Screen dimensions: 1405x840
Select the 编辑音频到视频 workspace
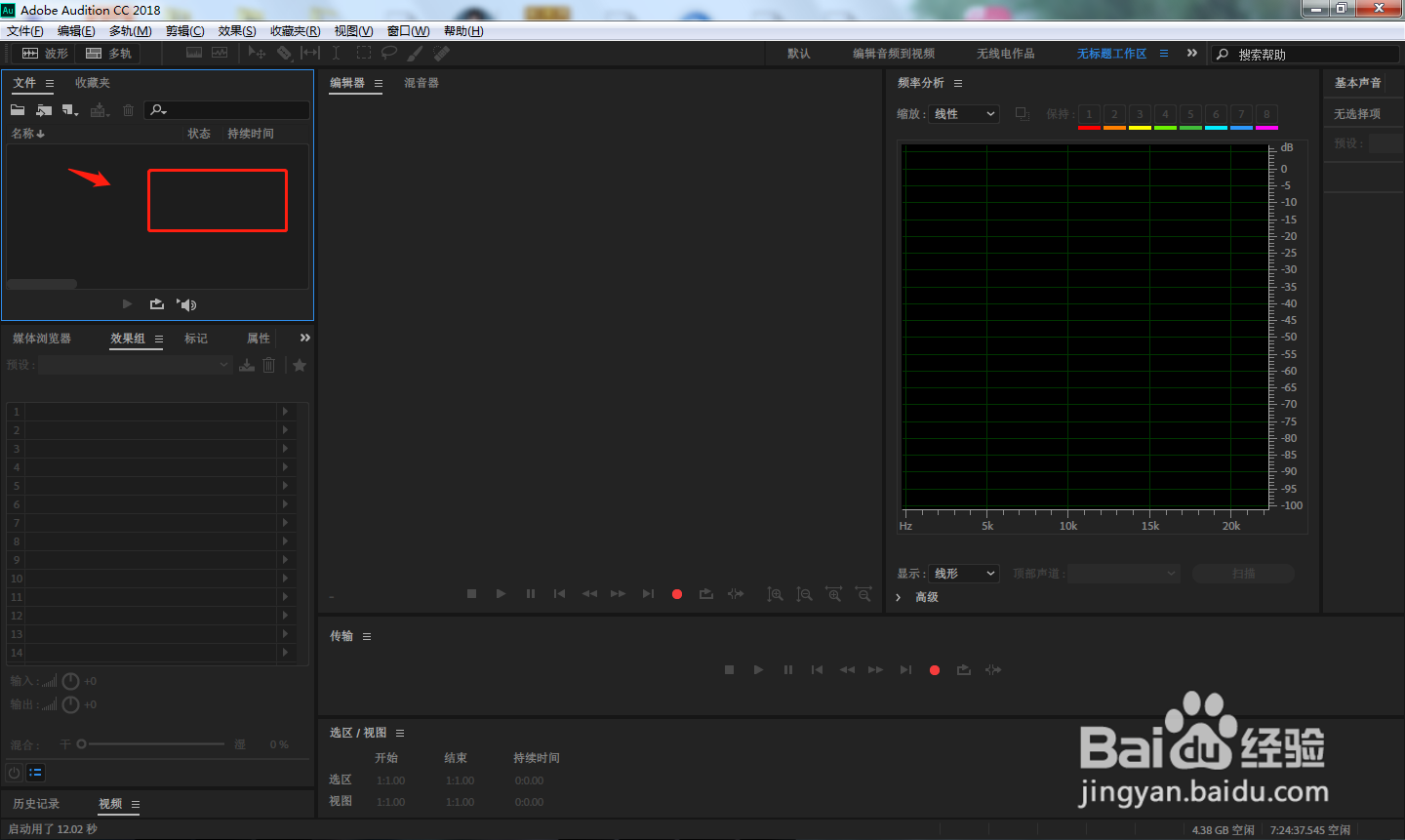tap(894, 54)
